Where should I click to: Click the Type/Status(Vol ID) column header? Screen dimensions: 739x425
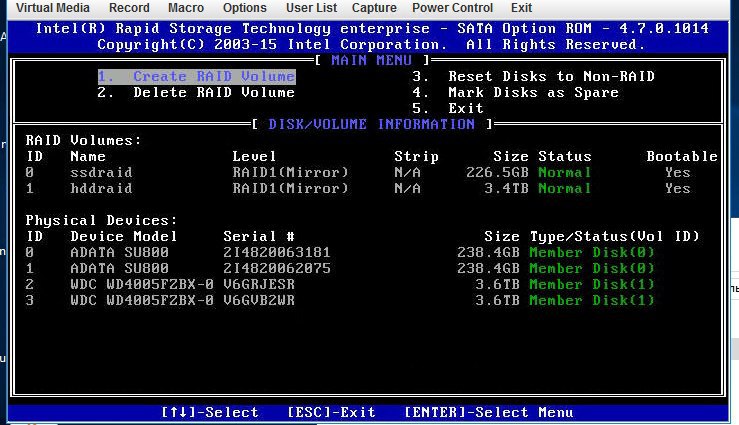(615, 237)
